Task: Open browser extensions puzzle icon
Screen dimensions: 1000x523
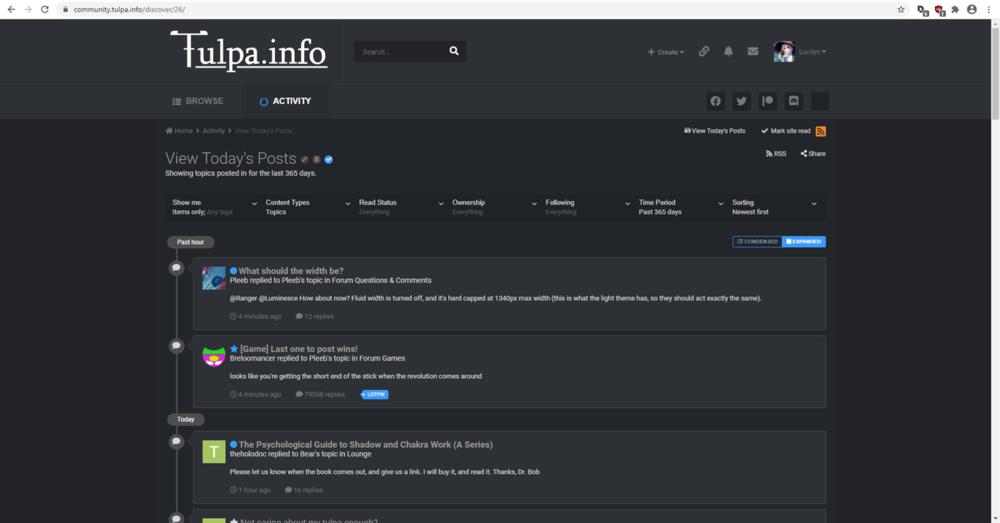Action: click(955, 10)
